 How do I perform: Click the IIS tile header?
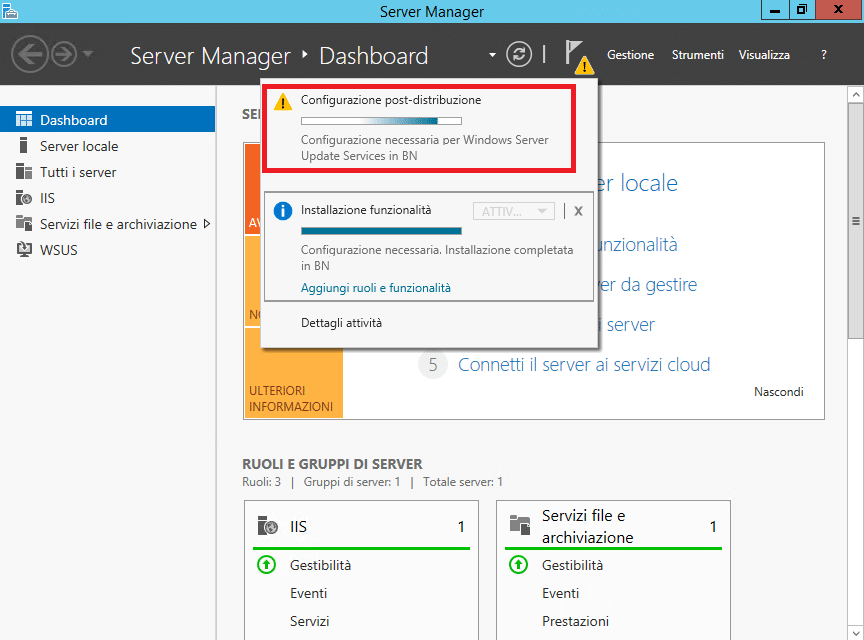coord(361,526)
